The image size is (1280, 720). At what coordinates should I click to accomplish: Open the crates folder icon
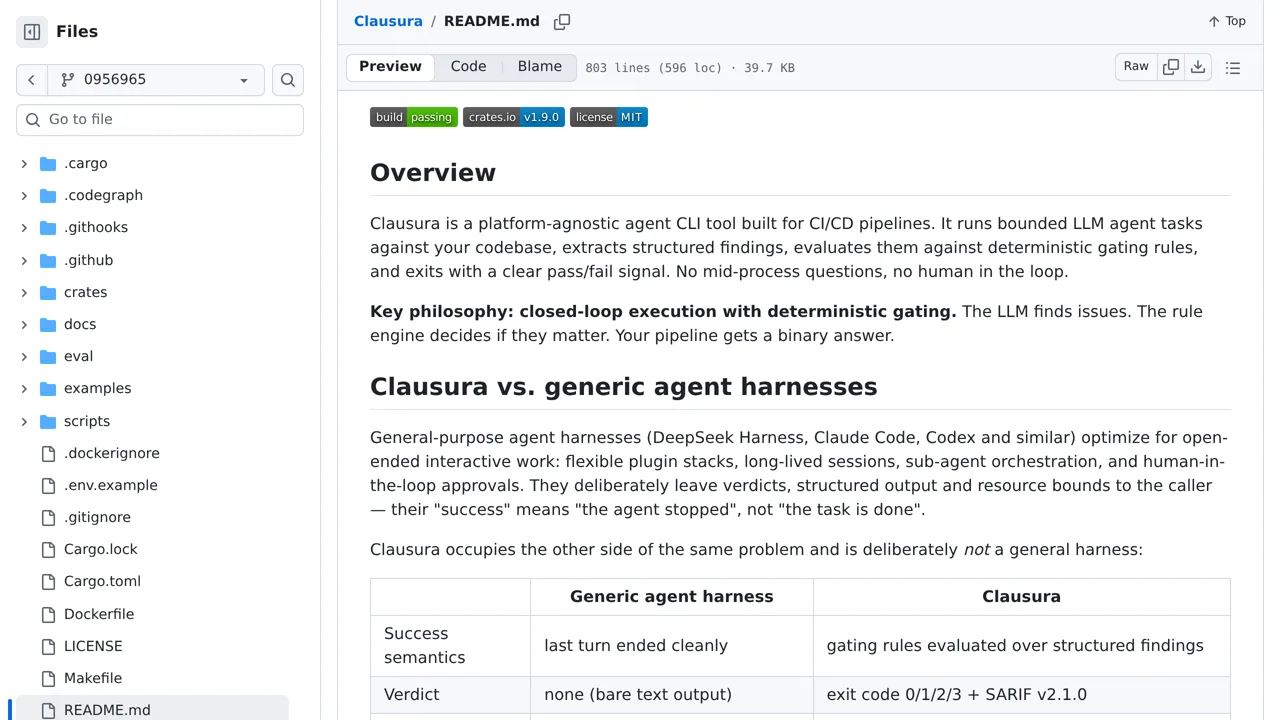(48, 292)
